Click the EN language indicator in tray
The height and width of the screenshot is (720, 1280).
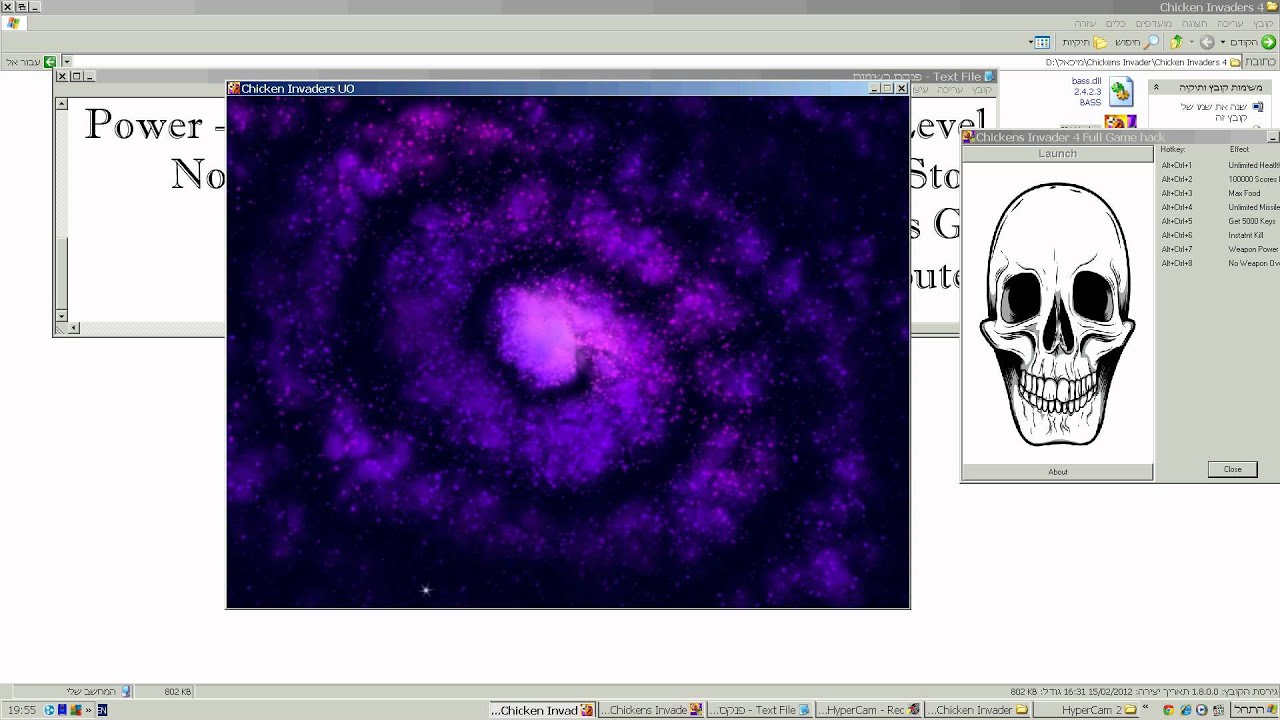[x=102, y=710]
